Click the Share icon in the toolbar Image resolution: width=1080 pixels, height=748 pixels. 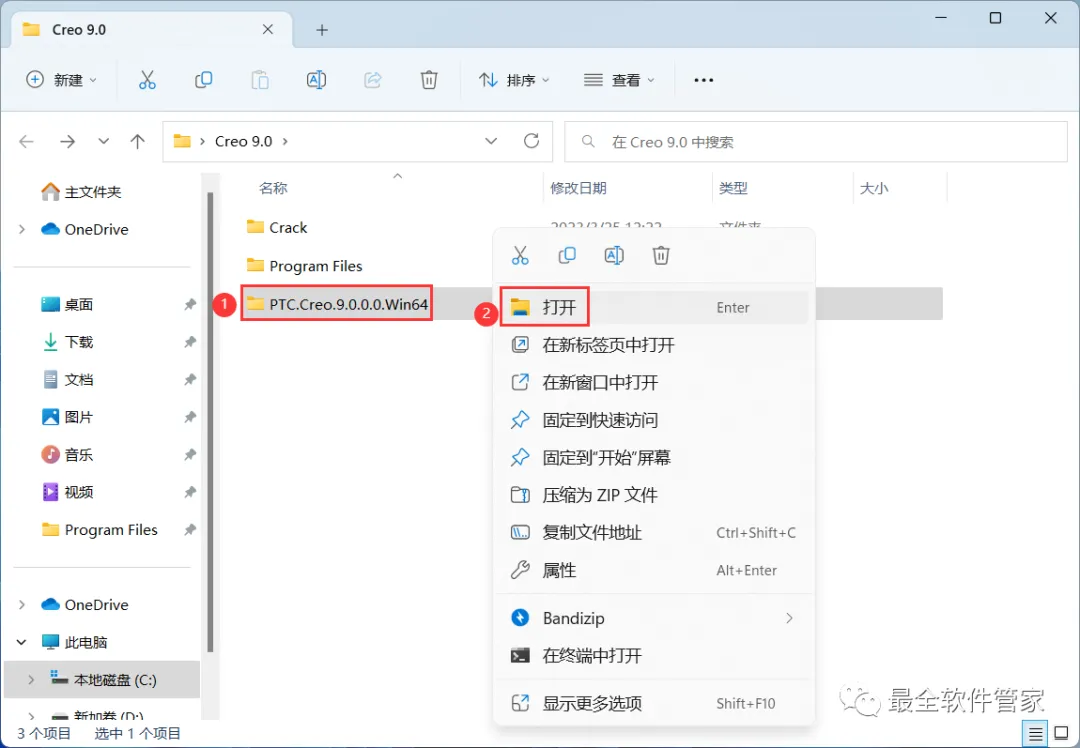(x=373, y=80)
